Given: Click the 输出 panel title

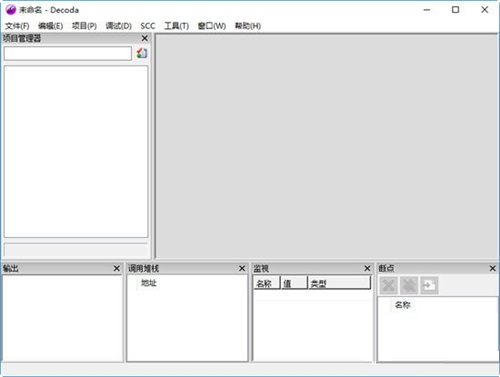Looking at the screenshot, I should 11,268.
